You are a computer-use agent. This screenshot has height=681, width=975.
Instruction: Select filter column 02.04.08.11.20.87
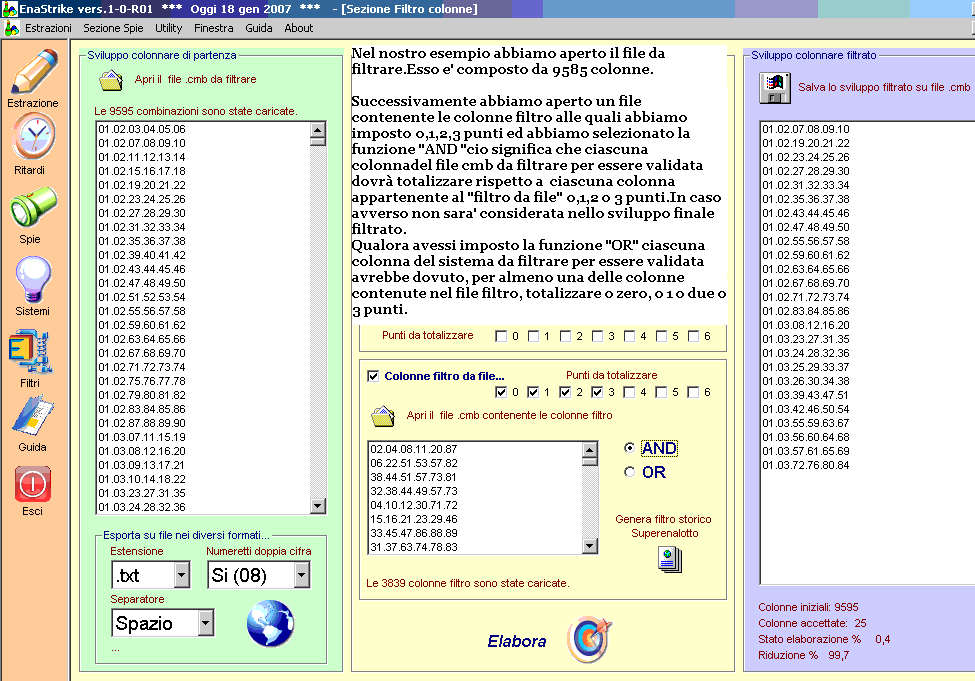click(x=475, y=449)
